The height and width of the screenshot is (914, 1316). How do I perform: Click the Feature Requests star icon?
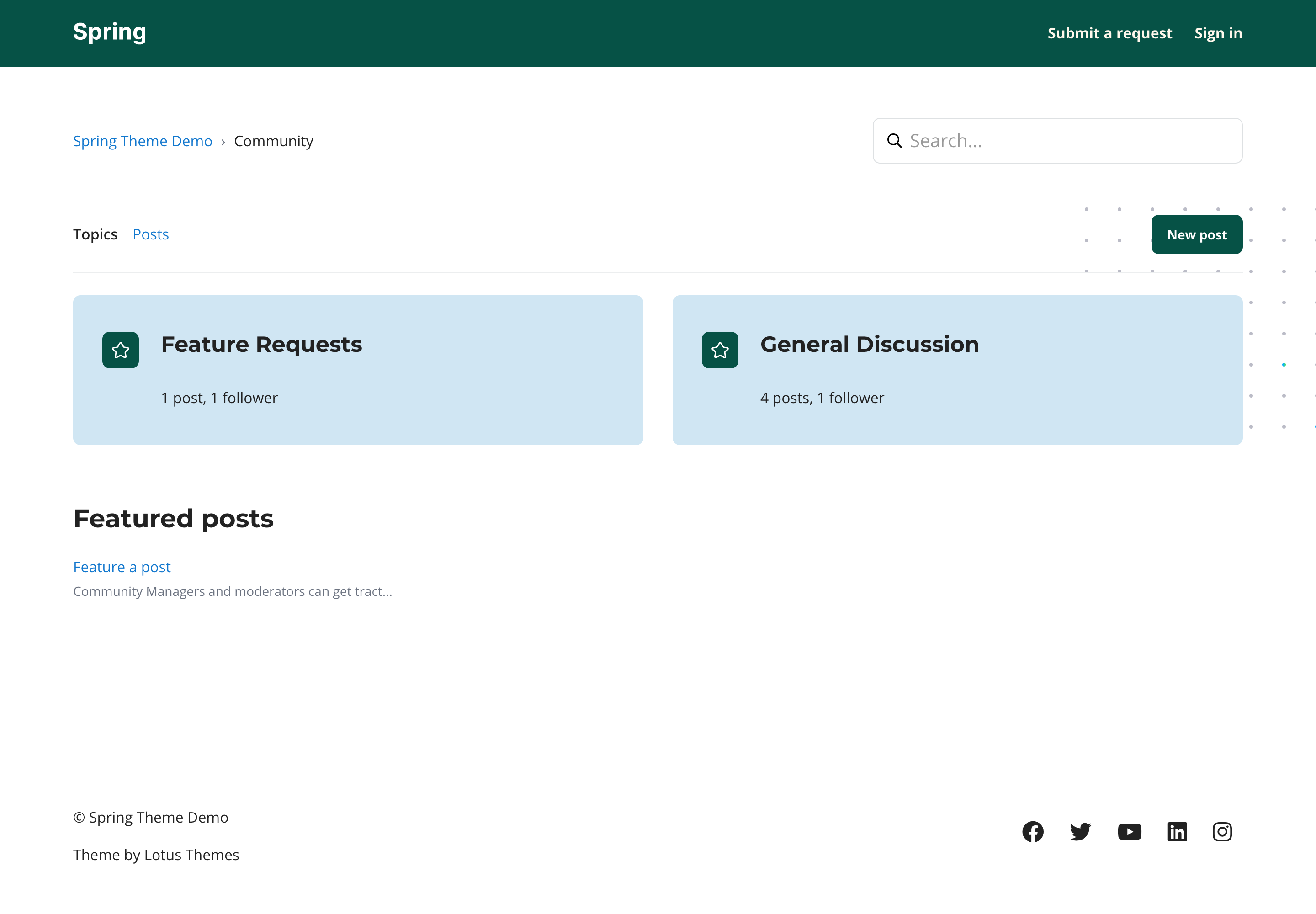pos(120,350)
